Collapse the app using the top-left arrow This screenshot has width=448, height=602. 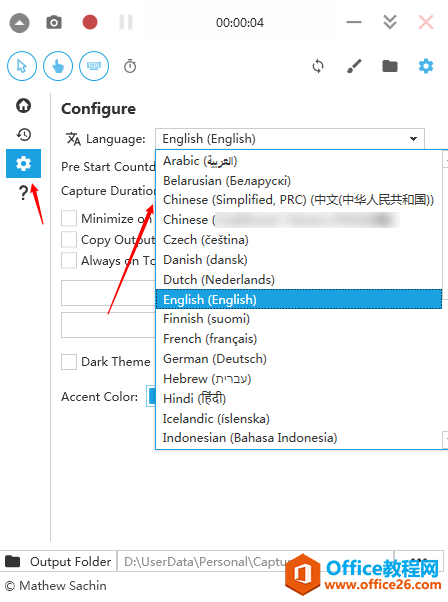19,23
